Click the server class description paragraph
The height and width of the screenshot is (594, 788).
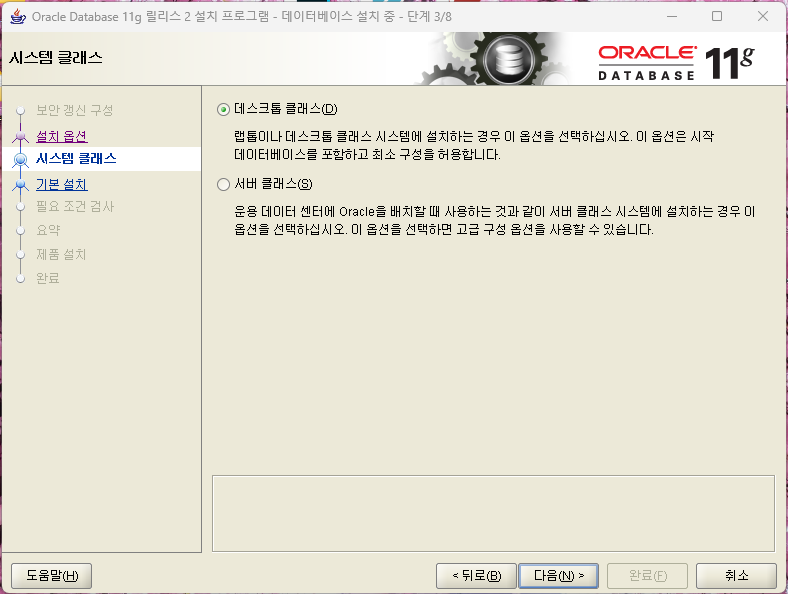[495, 221]
